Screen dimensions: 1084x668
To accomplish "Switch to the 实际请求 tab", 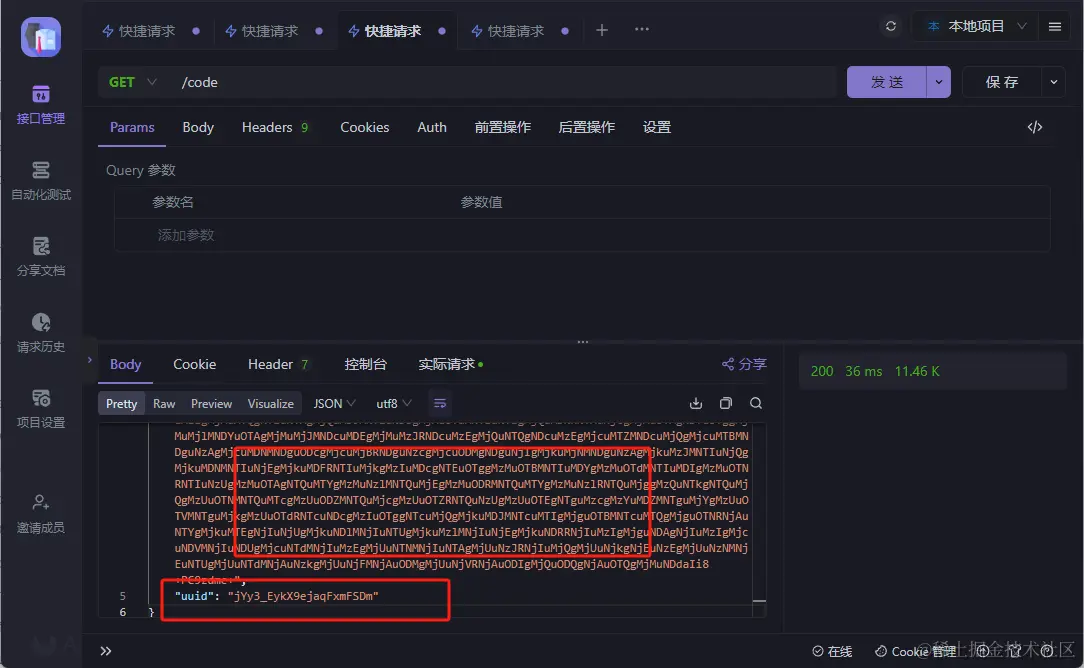I will point(450,364).
